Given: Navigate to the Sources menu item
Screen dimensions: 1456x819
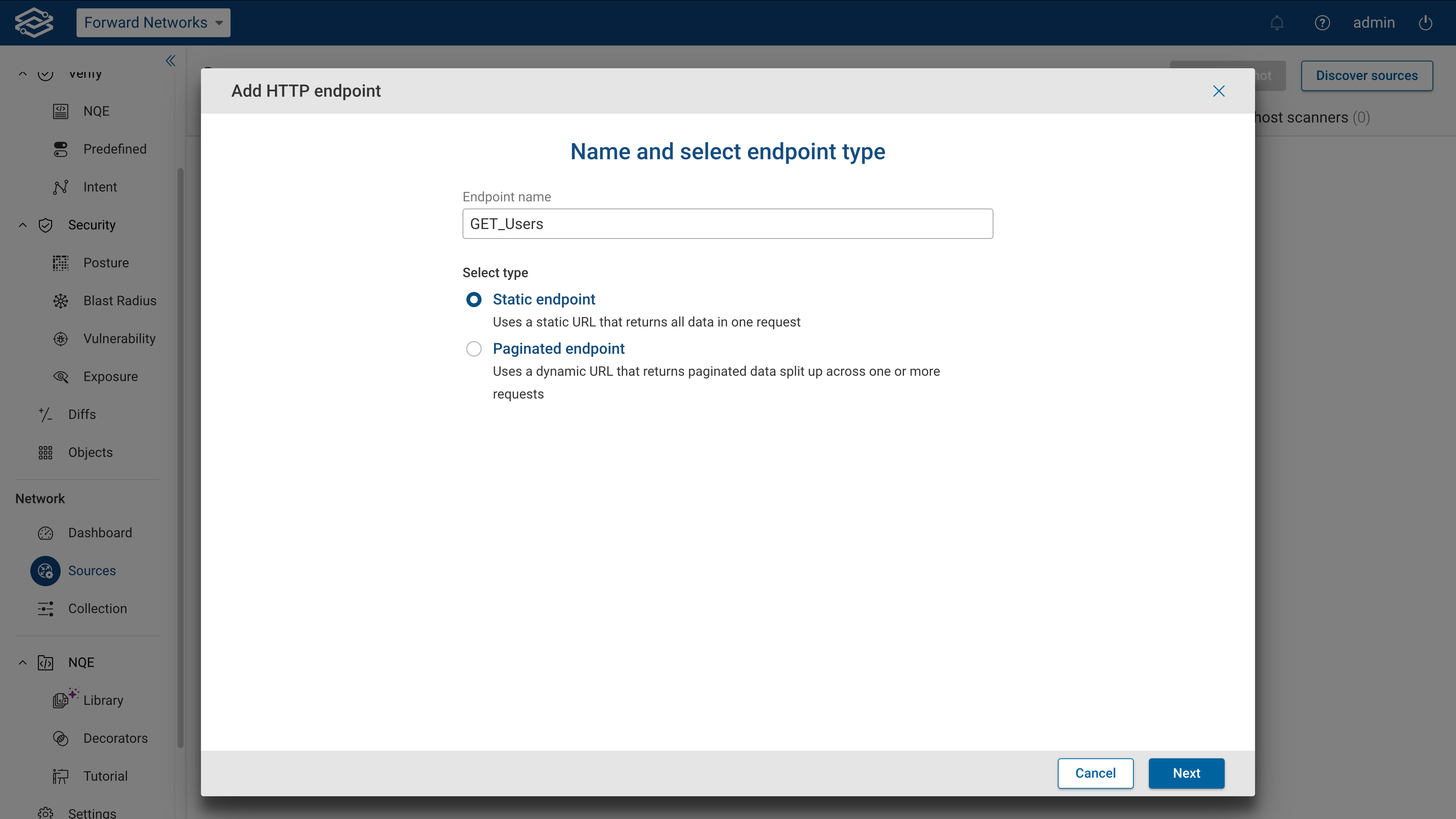Looking at the screenshot, I should [x=91, y=570].
